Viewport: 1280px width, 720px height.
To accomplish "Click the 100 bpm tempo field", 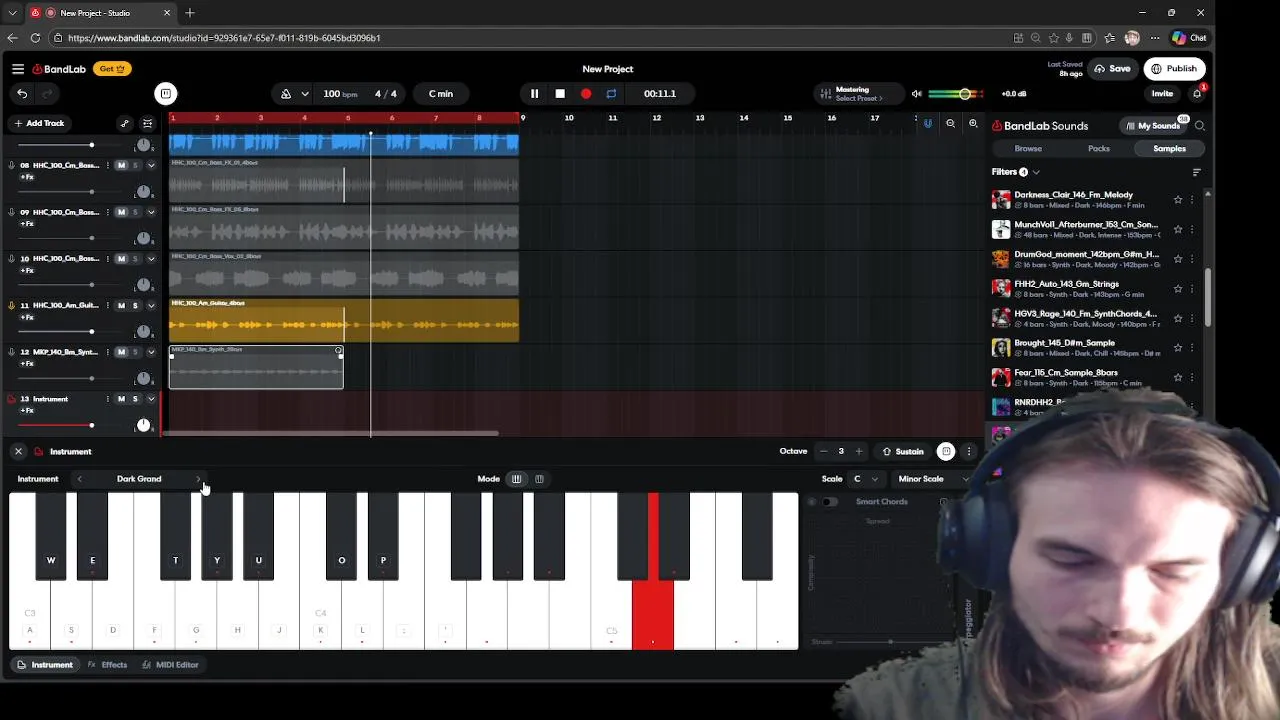I will tap(340, 94).
